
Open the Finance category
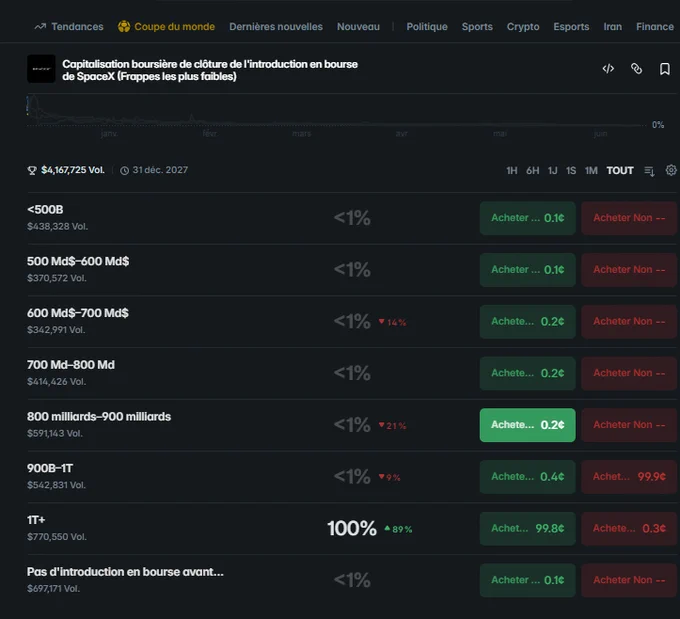coord(655,26)
